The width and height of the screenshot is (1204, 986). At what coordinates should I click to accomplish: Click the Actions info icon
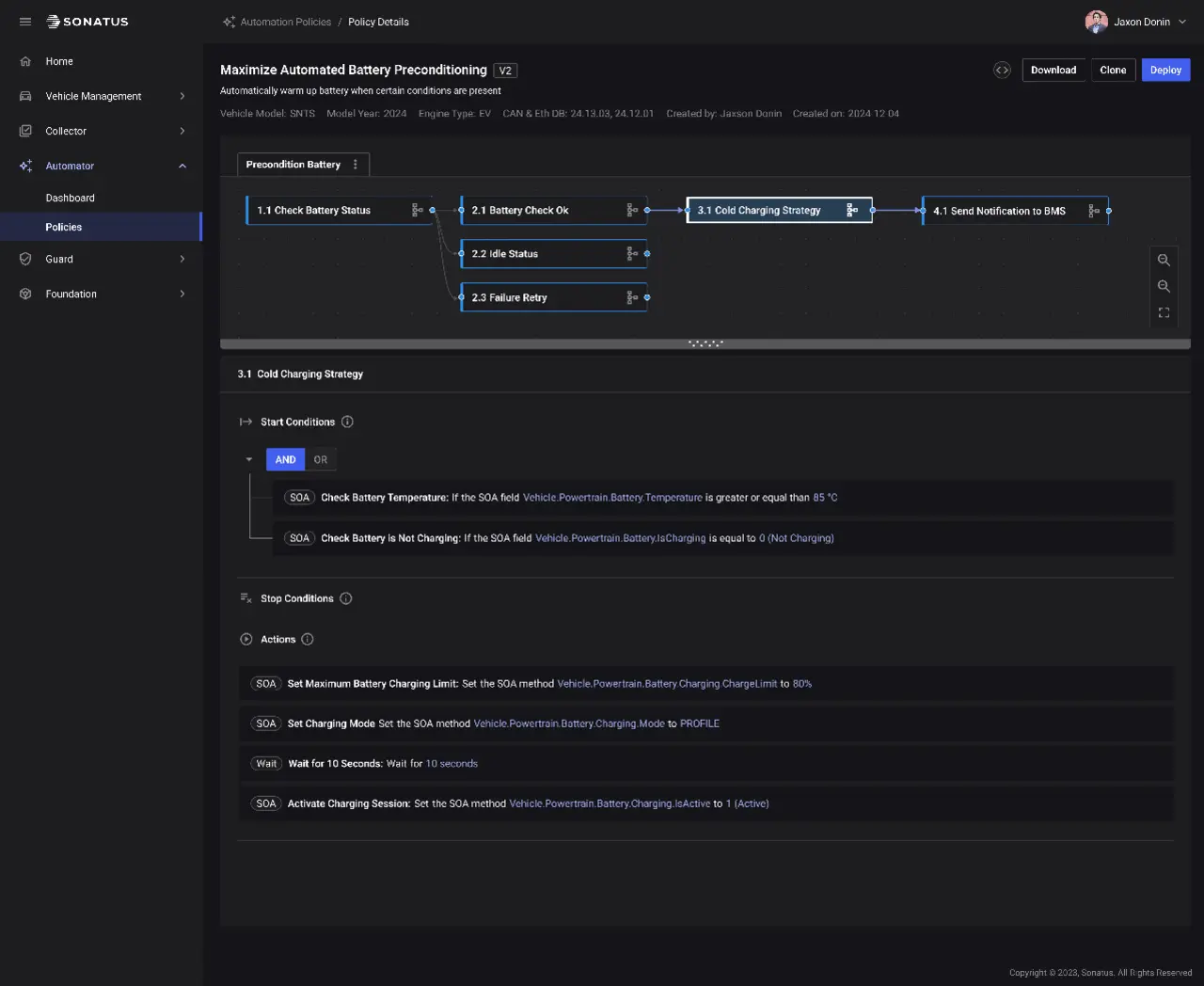coord(308,640)
